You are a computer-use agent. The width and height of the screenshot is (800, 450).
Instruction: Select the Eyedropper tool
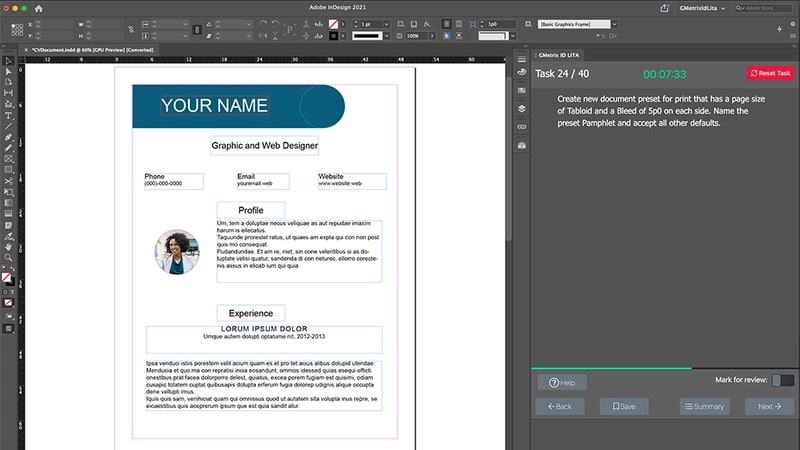(x=8, y=236)
